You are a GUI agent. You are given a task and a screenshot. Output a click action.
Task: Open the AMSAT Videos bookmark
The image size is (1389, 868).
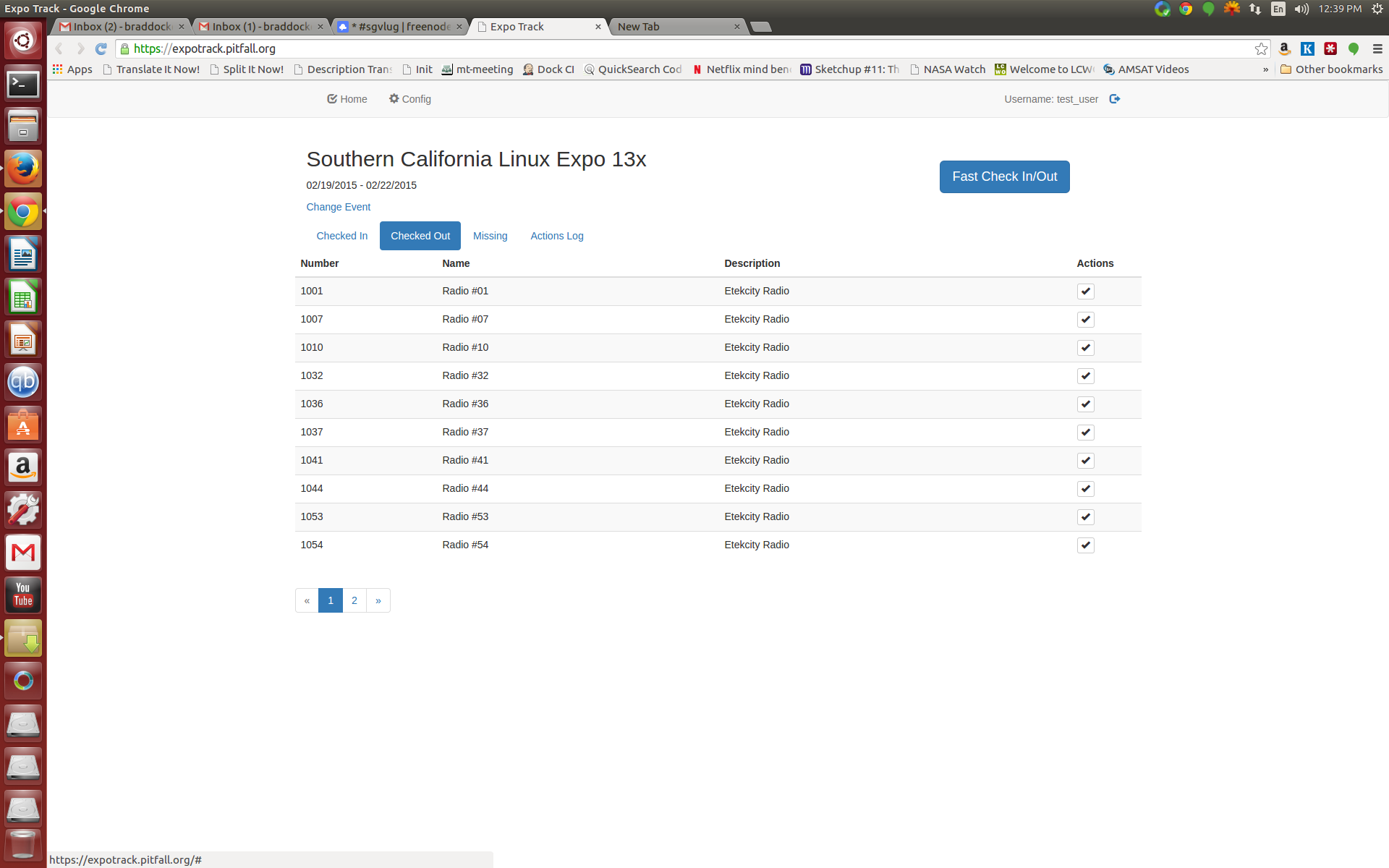(x=1146, y=69)
